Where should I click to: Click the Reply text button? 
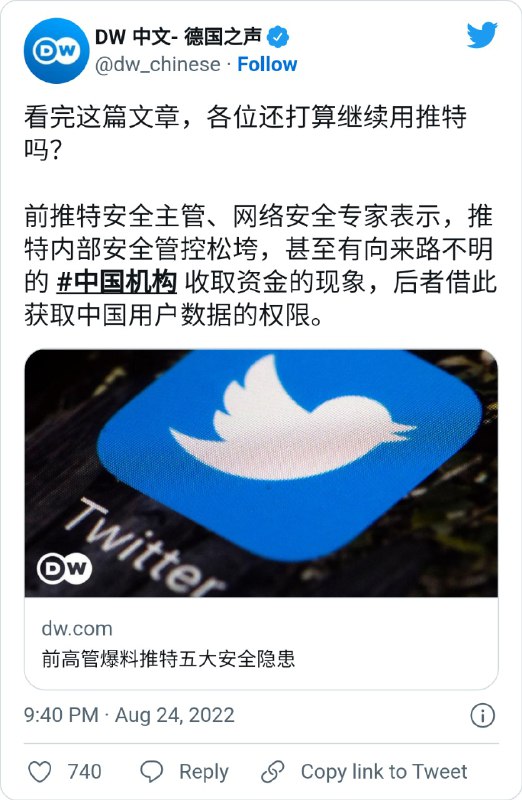(x=204, y=772)
